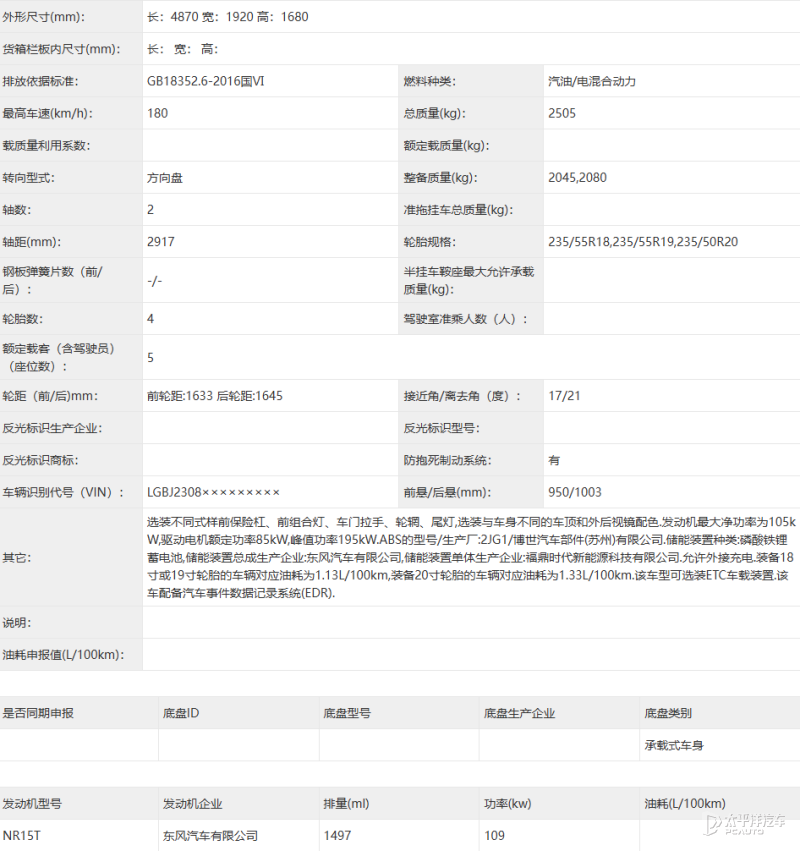Click the 燃料种类 label
This screenshot has width=800, height=851.
(429, 81)
